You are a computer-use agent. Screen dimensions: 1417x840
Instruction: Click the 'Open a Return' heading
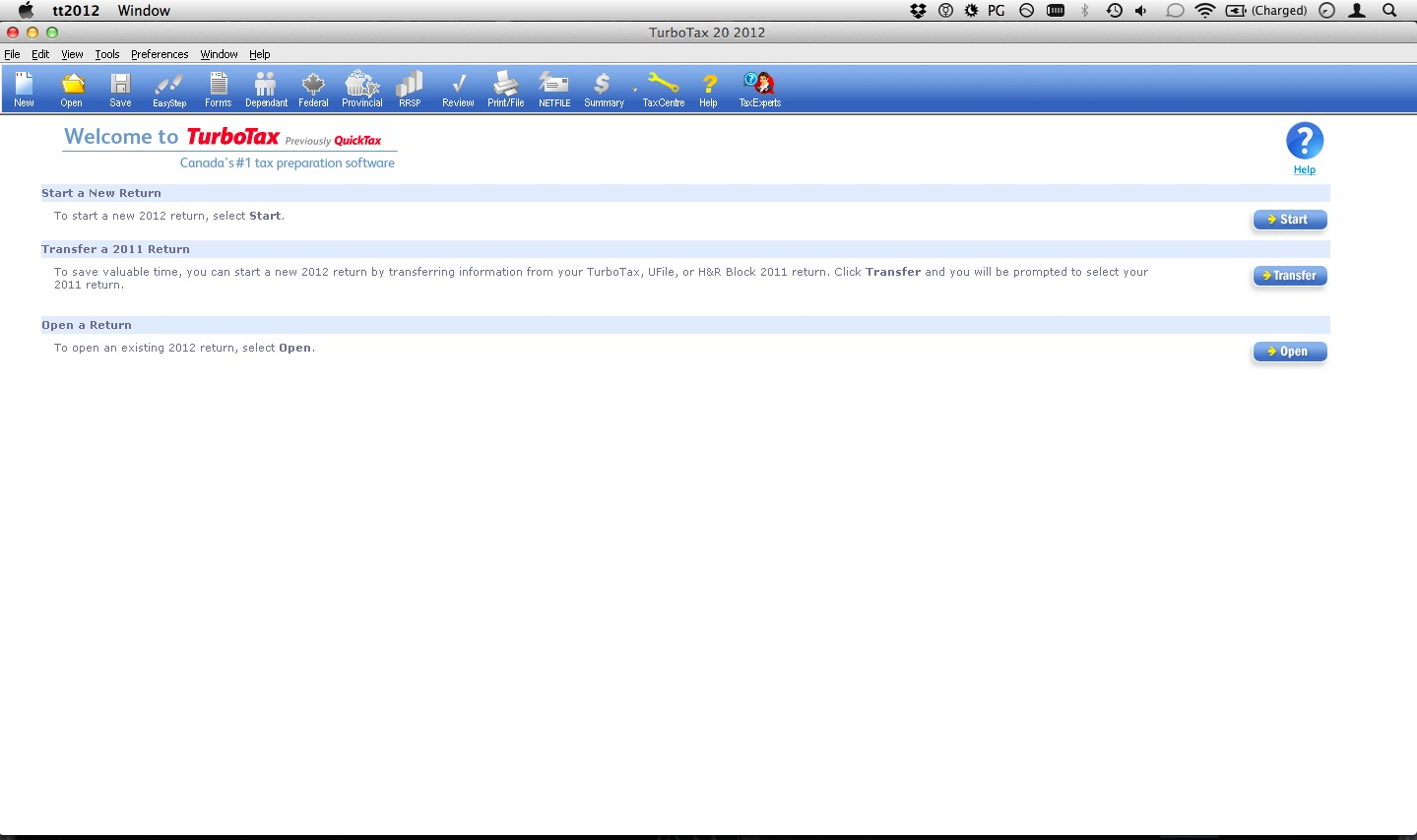(x=87, y=325)
